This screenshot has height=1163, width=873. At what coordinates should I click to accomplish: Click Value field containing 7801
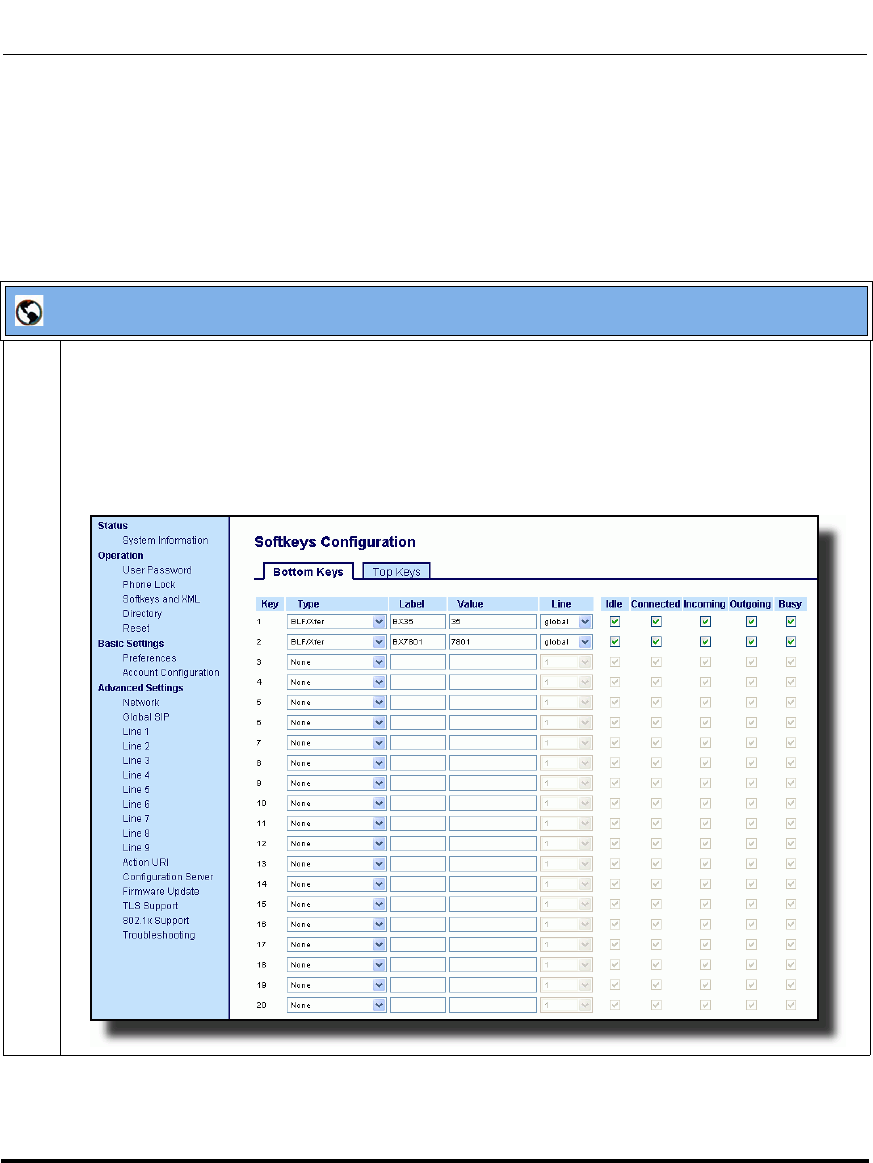tap(492, 642)
